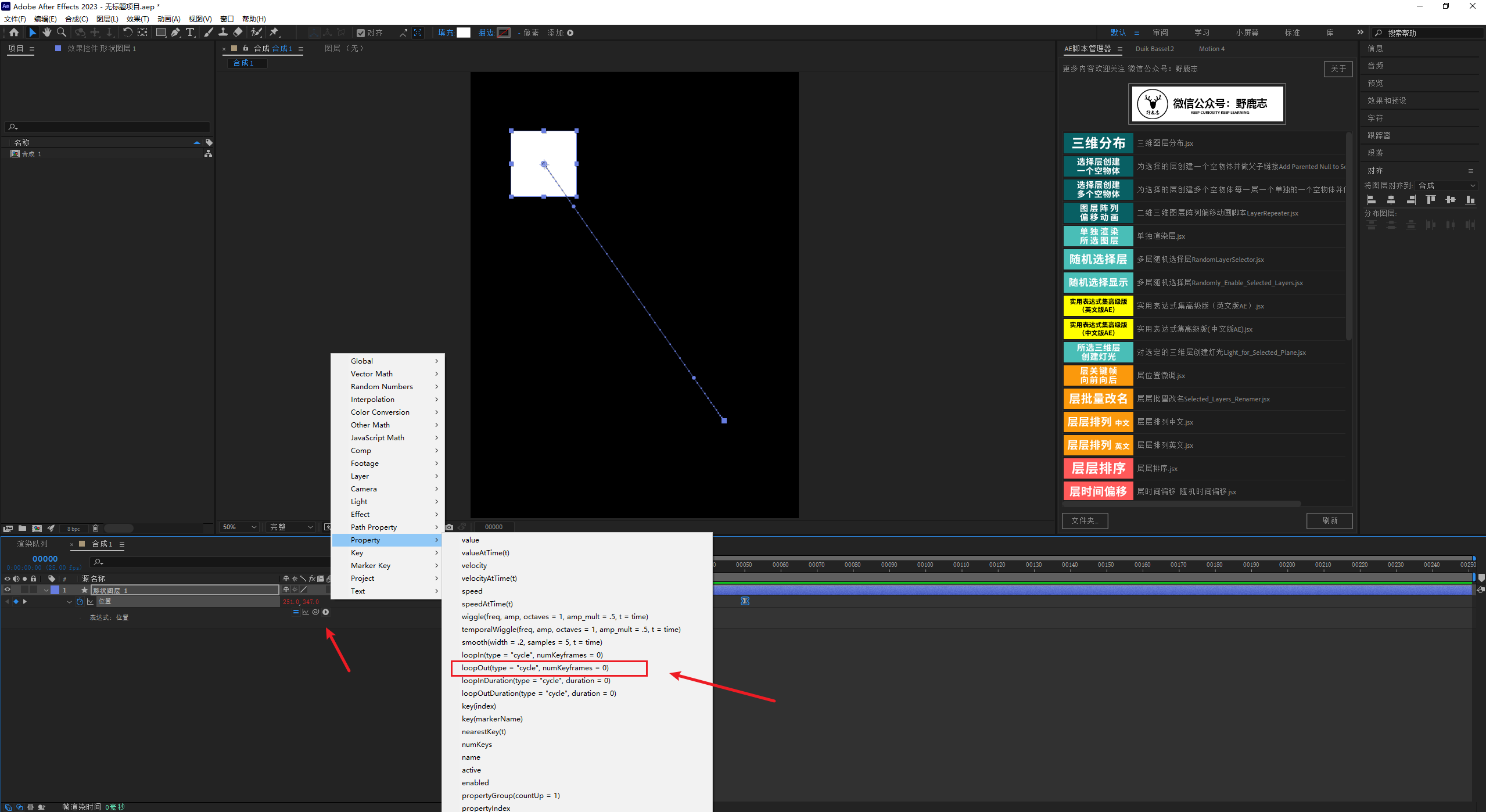Click the white 填充 fill color swatch
Screen dimensions: 1486x812
coord(463,33)
